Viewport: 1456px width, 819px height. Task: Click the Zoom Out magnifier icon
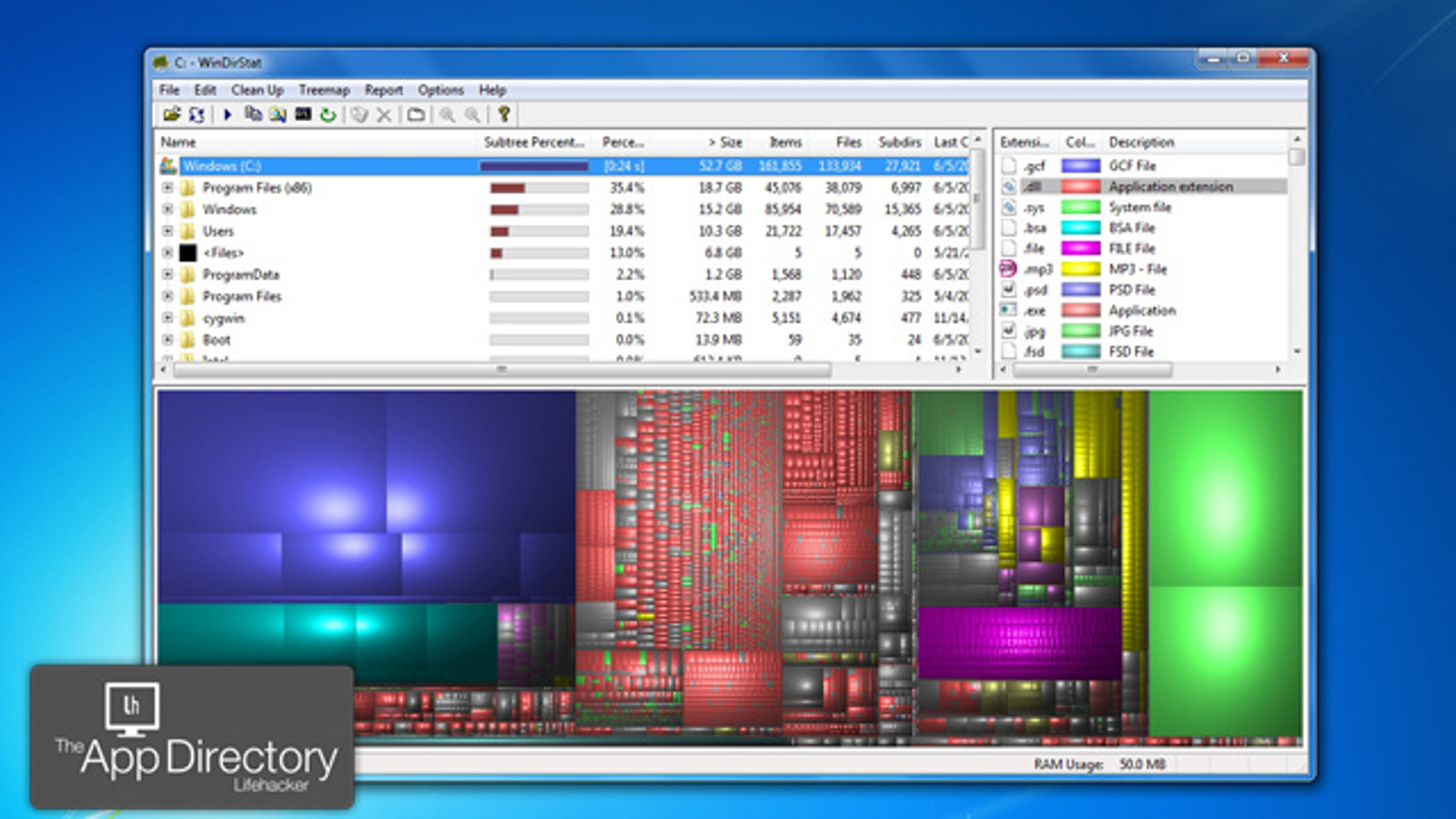coord(472,115)
